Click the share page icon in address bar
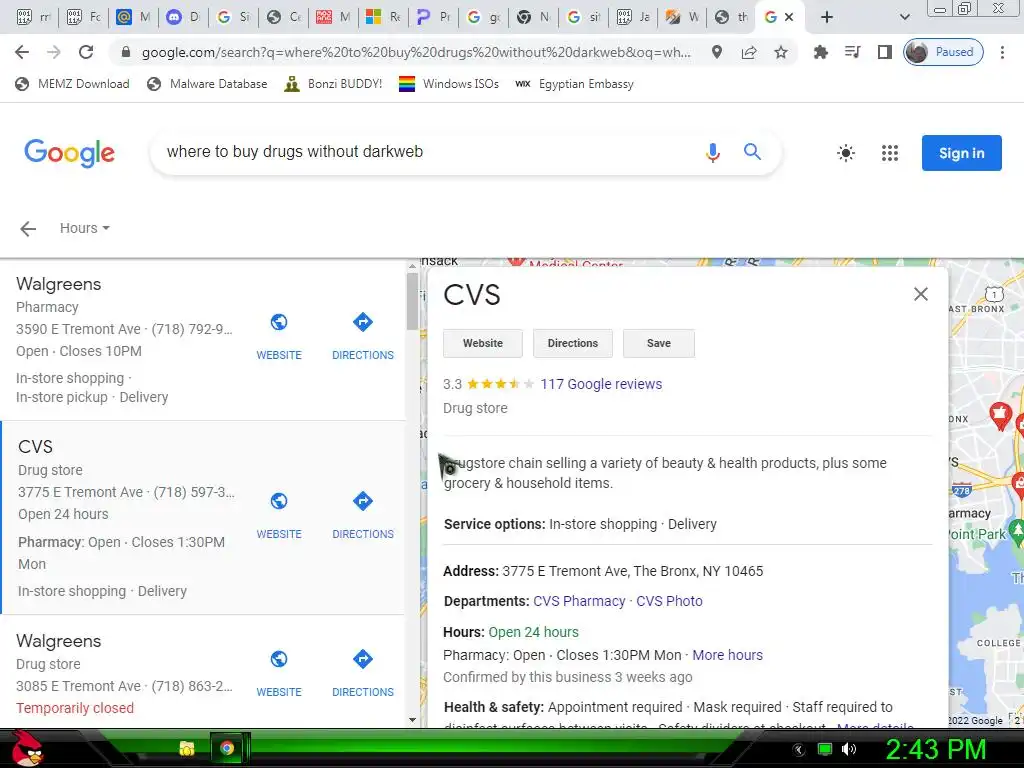Image resolution: width=1024 pixels, height=768 pixels. [749, 52]
